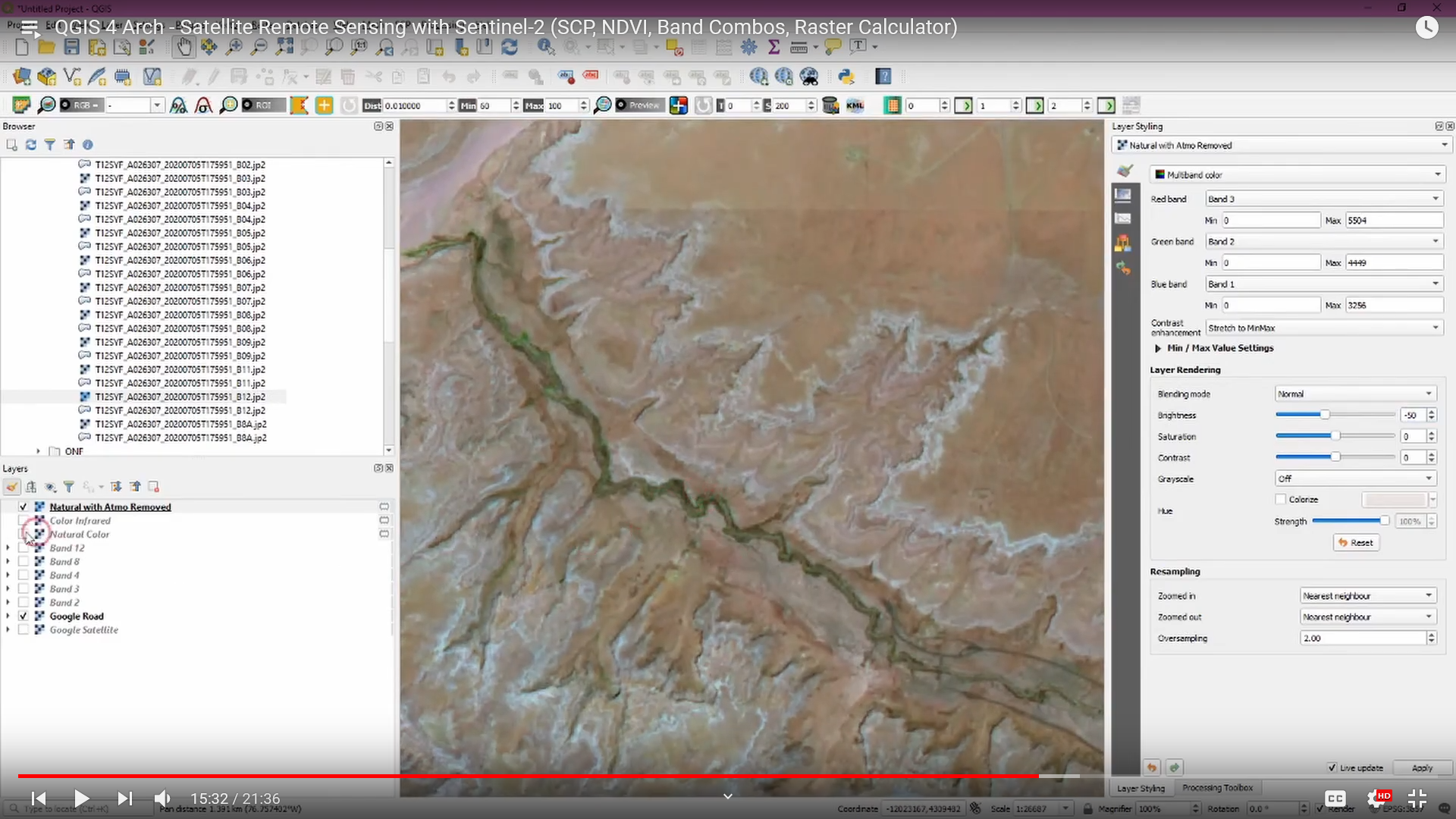
Task: Refresh the Browser panel
Action: [x=30, y=144]
